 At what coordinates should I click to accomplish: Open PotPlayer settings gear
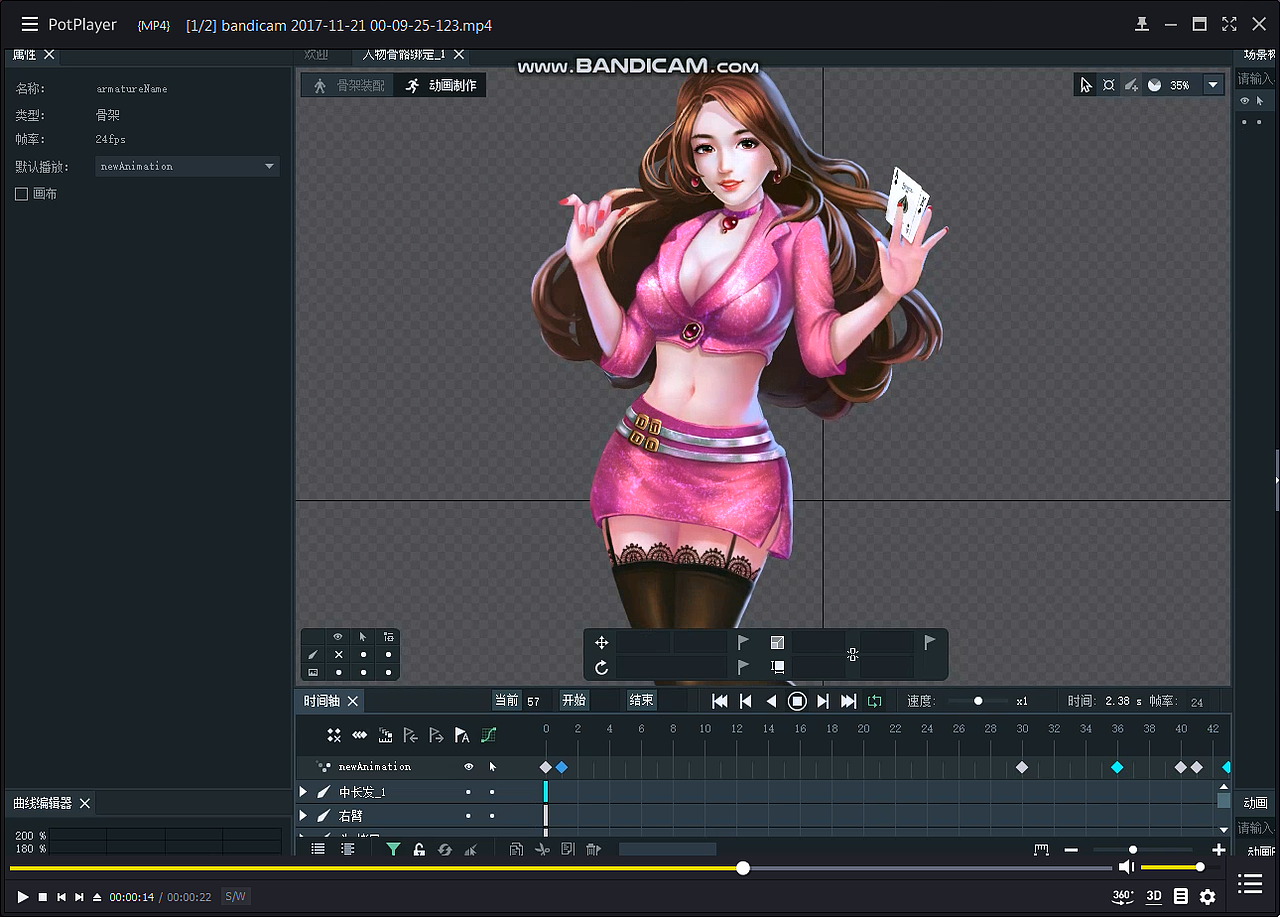coord(1208,896)
